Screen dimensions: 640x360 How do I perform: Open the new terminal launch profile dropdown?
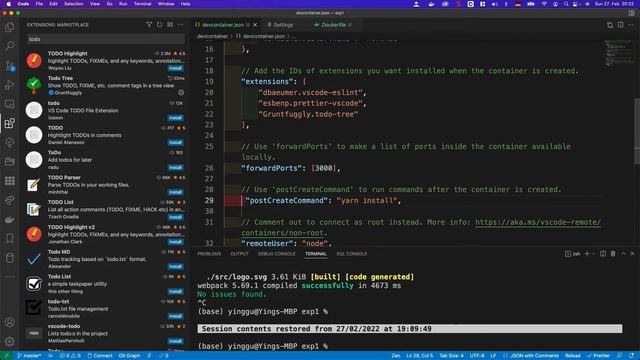tap(593, 253)
